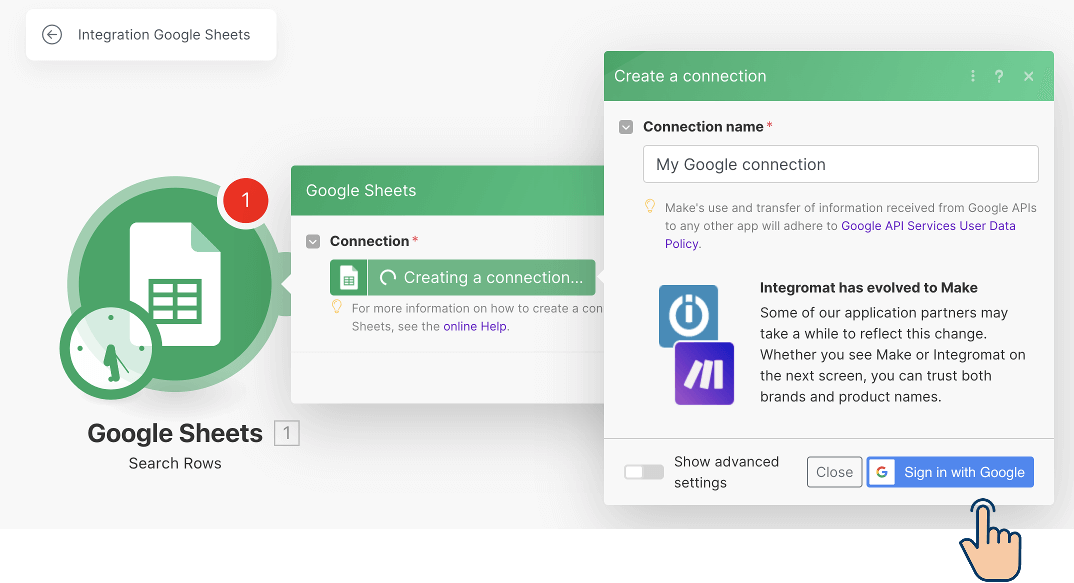
Task: Close the Create a connection dialog
Action: tap(1029, 76)
